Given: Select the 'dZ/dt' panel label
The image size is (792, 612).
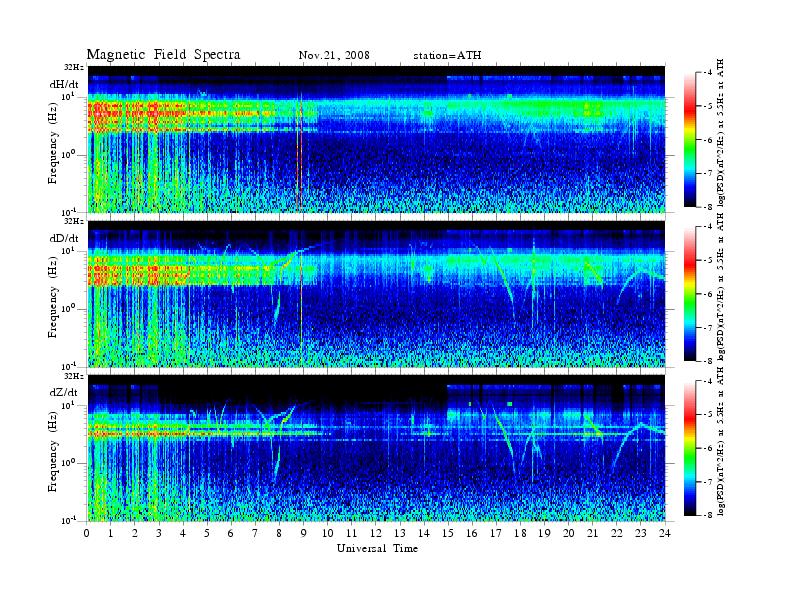Looking at the screenshot, I should tap(64, 392).
